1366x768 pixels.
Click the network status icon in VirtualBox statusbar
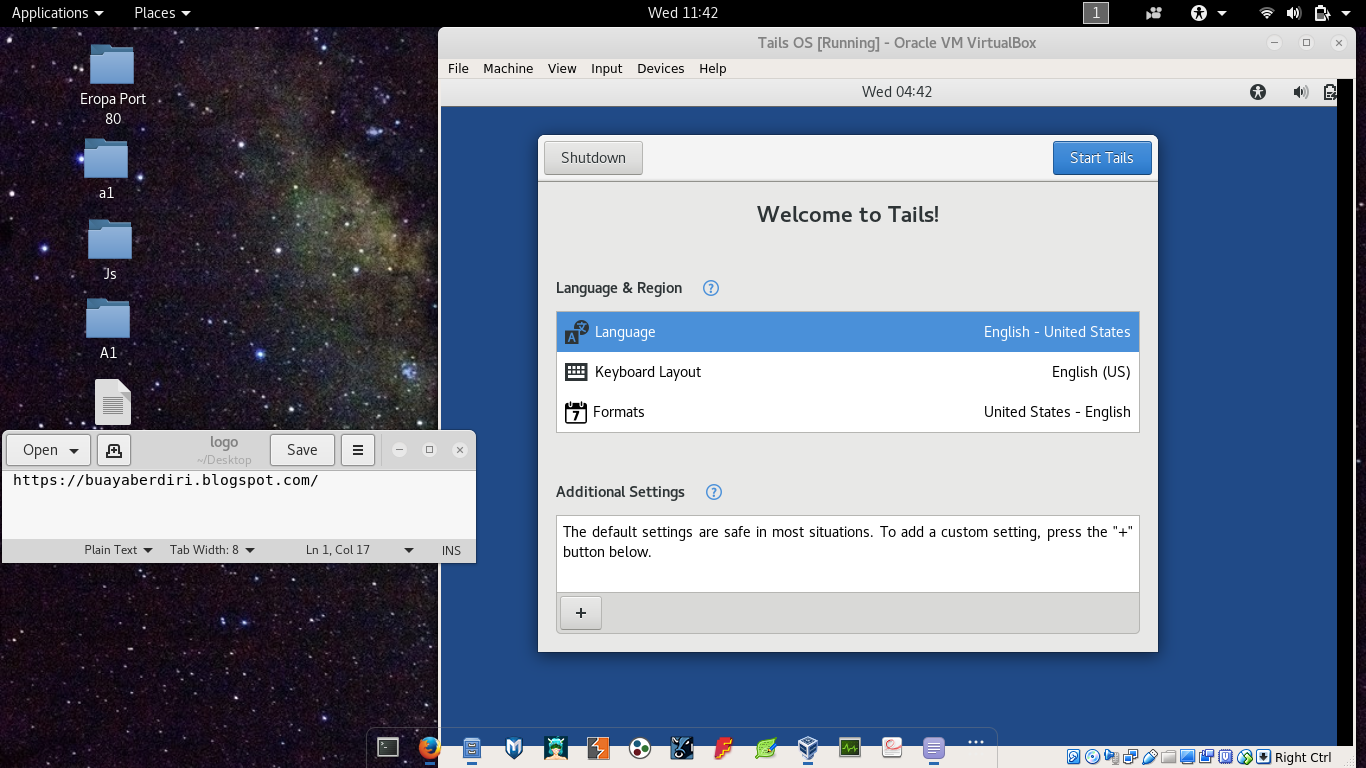tap(1130, 757)
